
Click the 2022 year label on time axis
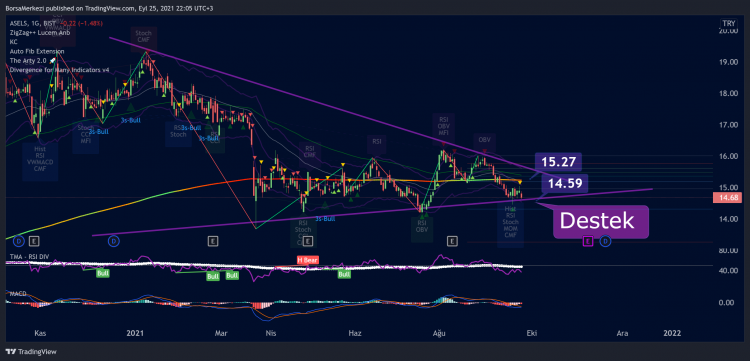pos(673,332)
